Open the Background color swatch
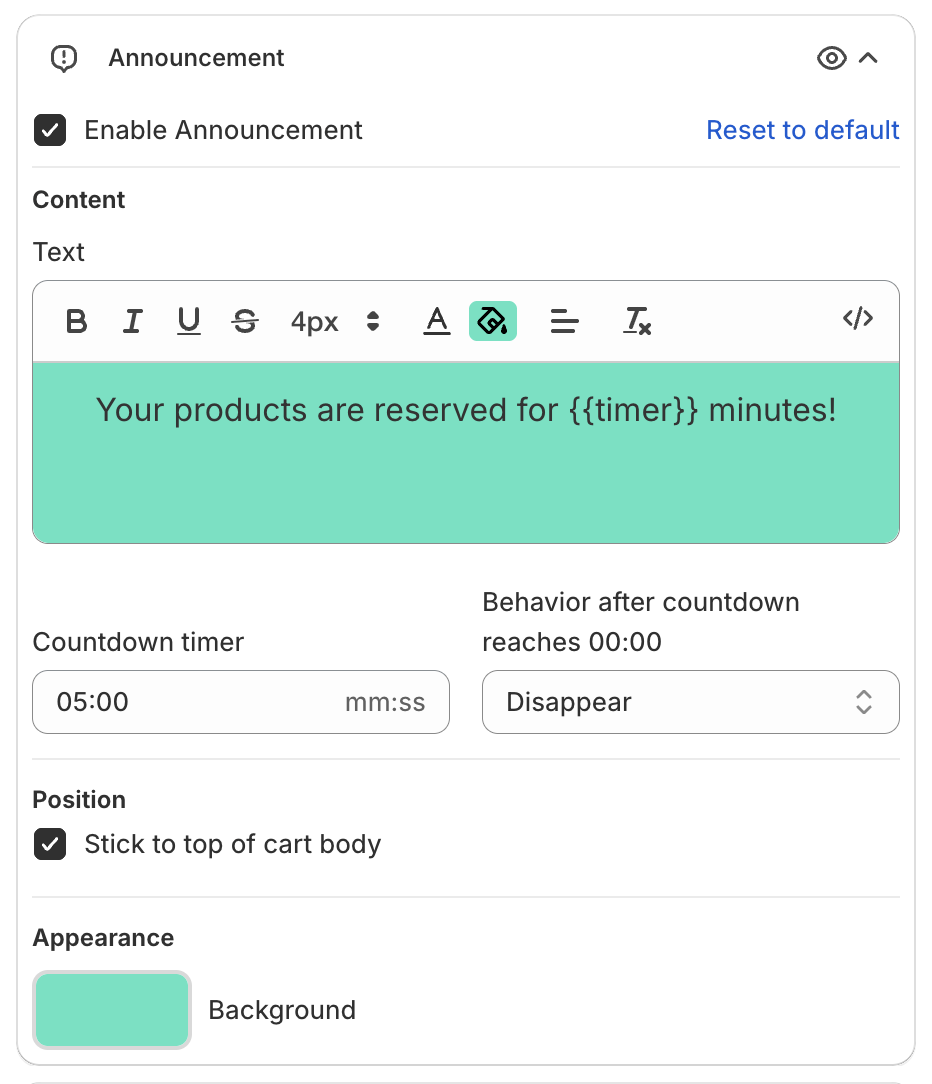 click(x=112, y=1010)
